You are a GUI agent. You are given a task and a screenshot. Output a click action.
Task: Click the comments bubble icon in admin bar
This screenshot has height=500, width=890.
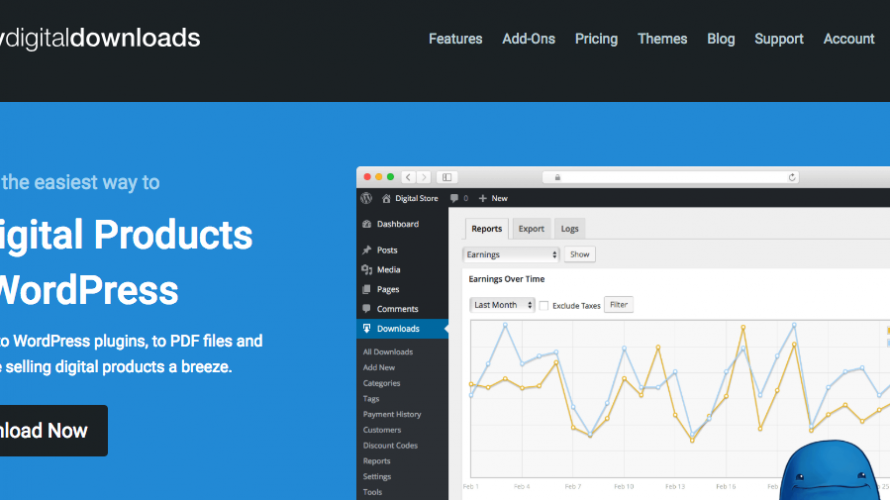pos(454,198)
